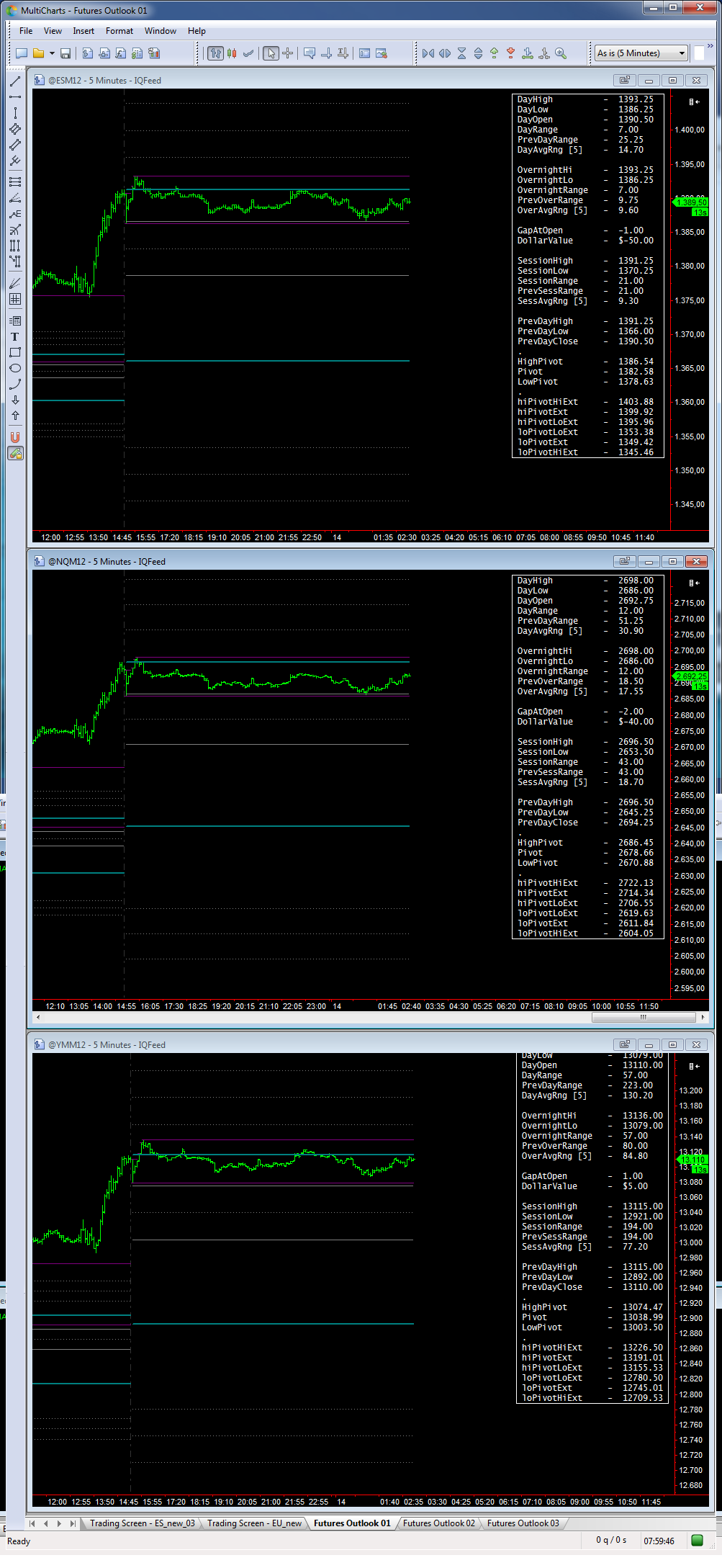Click the first-tab navigation arrow
This screenshot has height=1568, width=722.
(x=32, y=1523)
